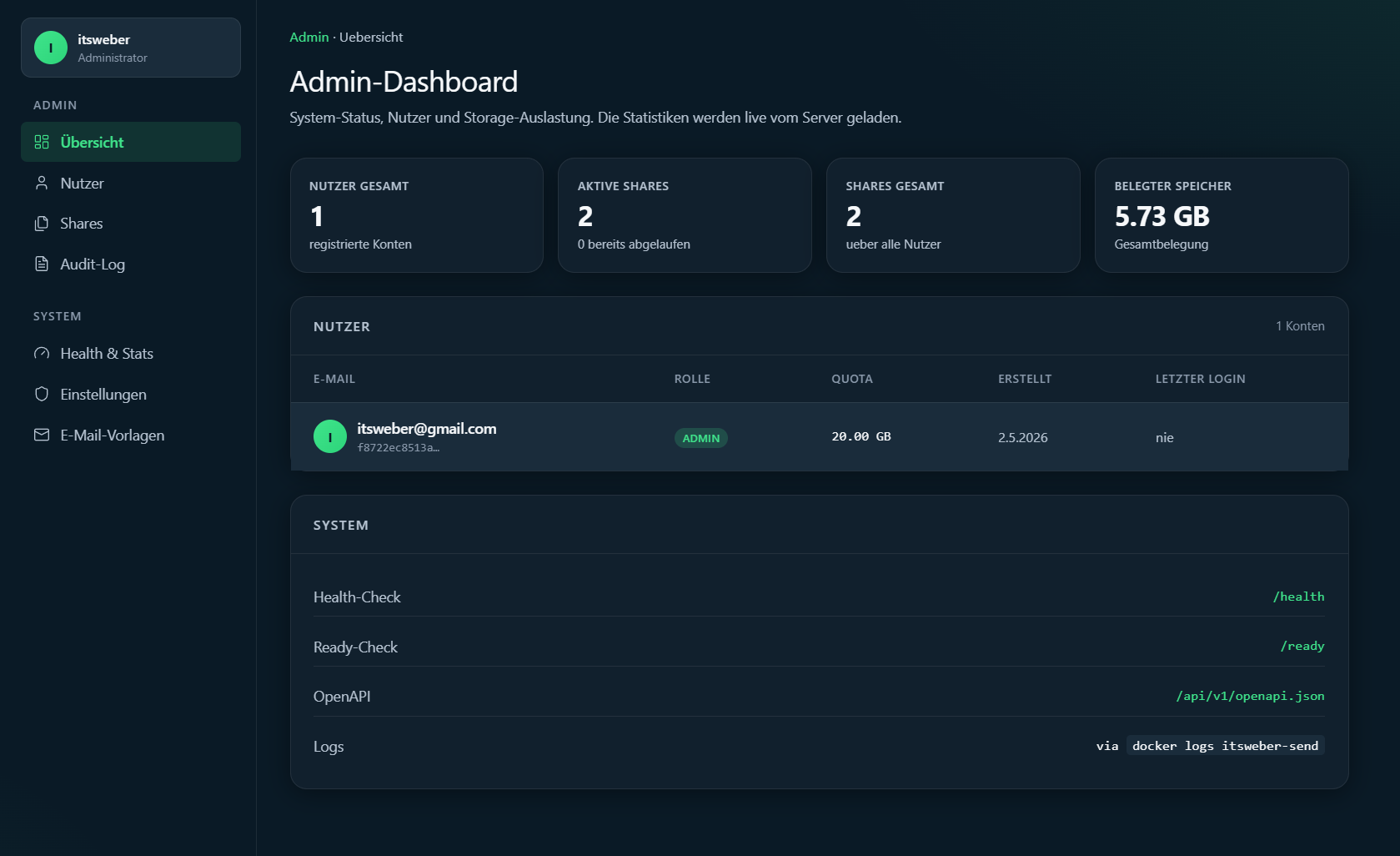Click the Shares Gesamt stat card
Image resolution: width=1400 pixels, height=856 pixels.
953,215
